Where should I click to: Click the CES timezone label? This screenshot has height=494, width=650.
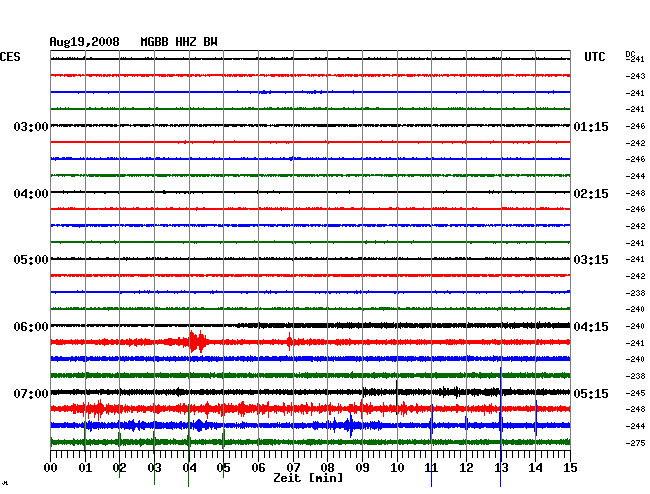(x=10, y=57)
